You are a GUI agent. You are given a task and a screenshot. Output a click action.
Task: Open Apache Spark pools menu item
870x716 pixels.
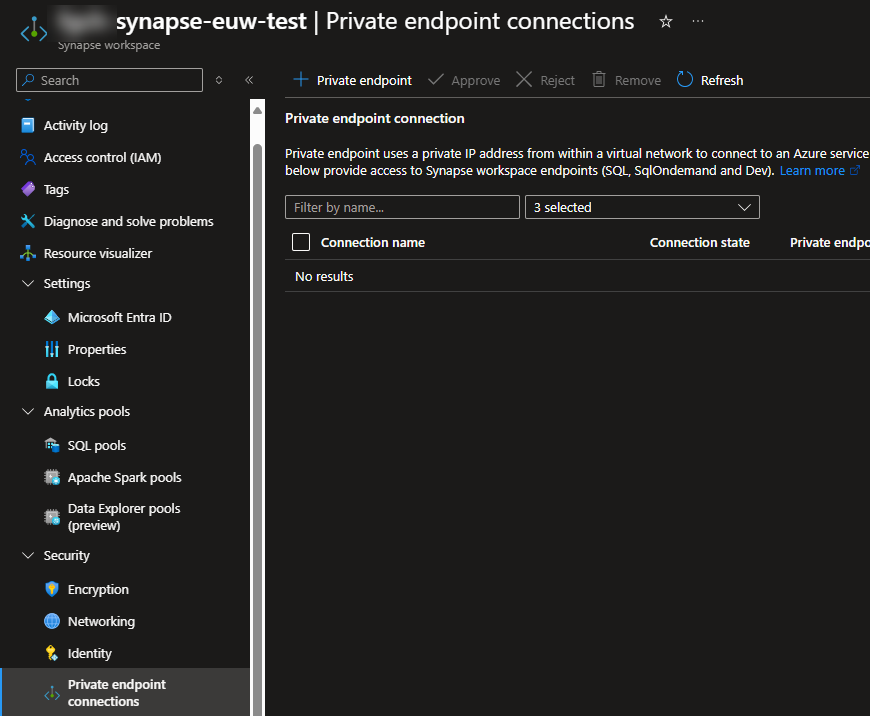[125, 477]
